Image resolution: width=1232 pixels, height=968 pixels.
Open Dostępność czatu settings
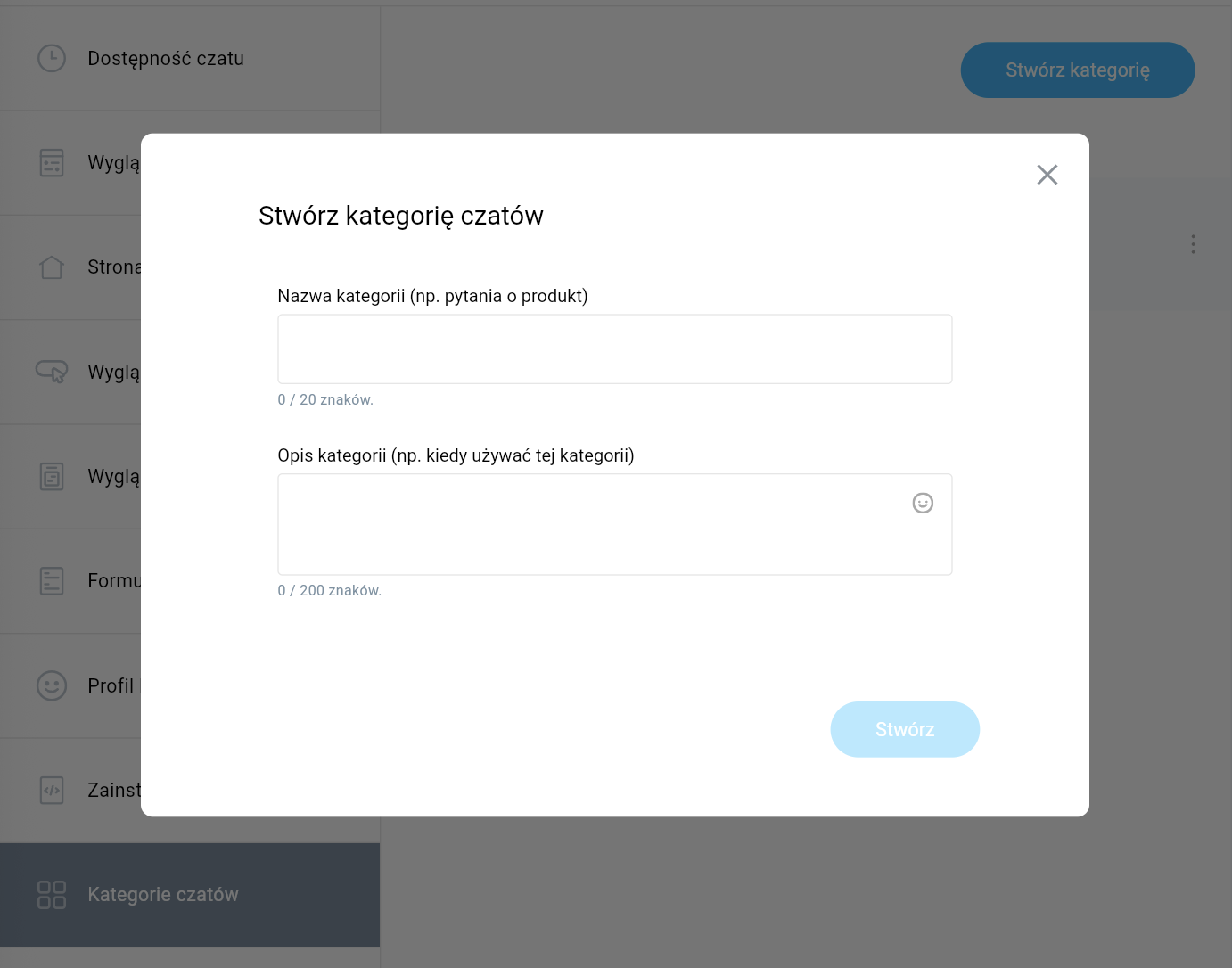click(166, 59)
